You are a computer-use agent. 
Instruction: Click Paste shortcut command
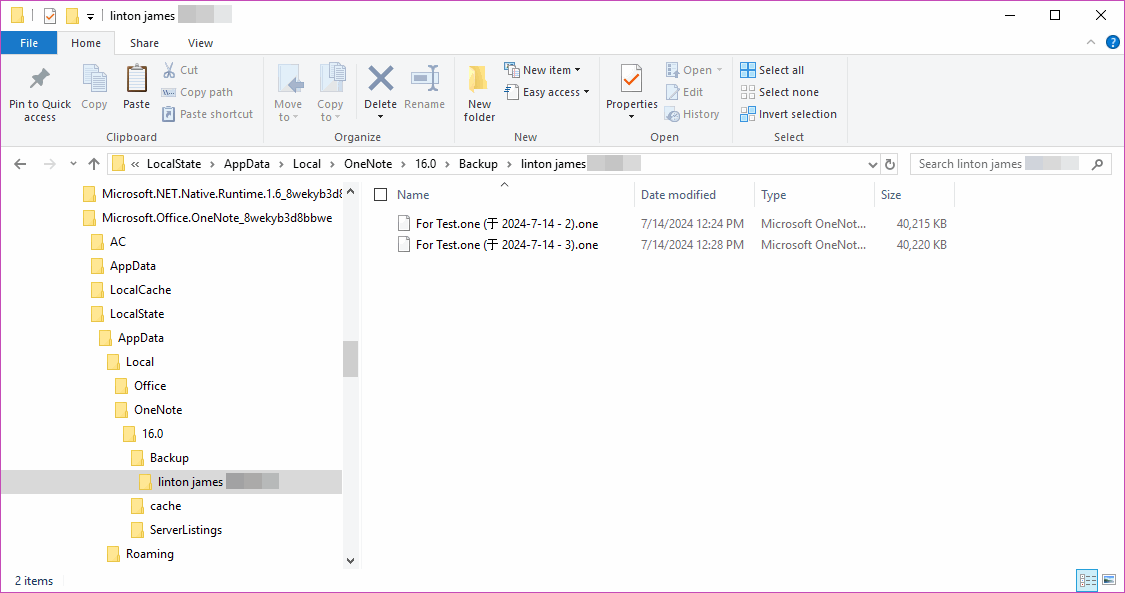[207, 114]
